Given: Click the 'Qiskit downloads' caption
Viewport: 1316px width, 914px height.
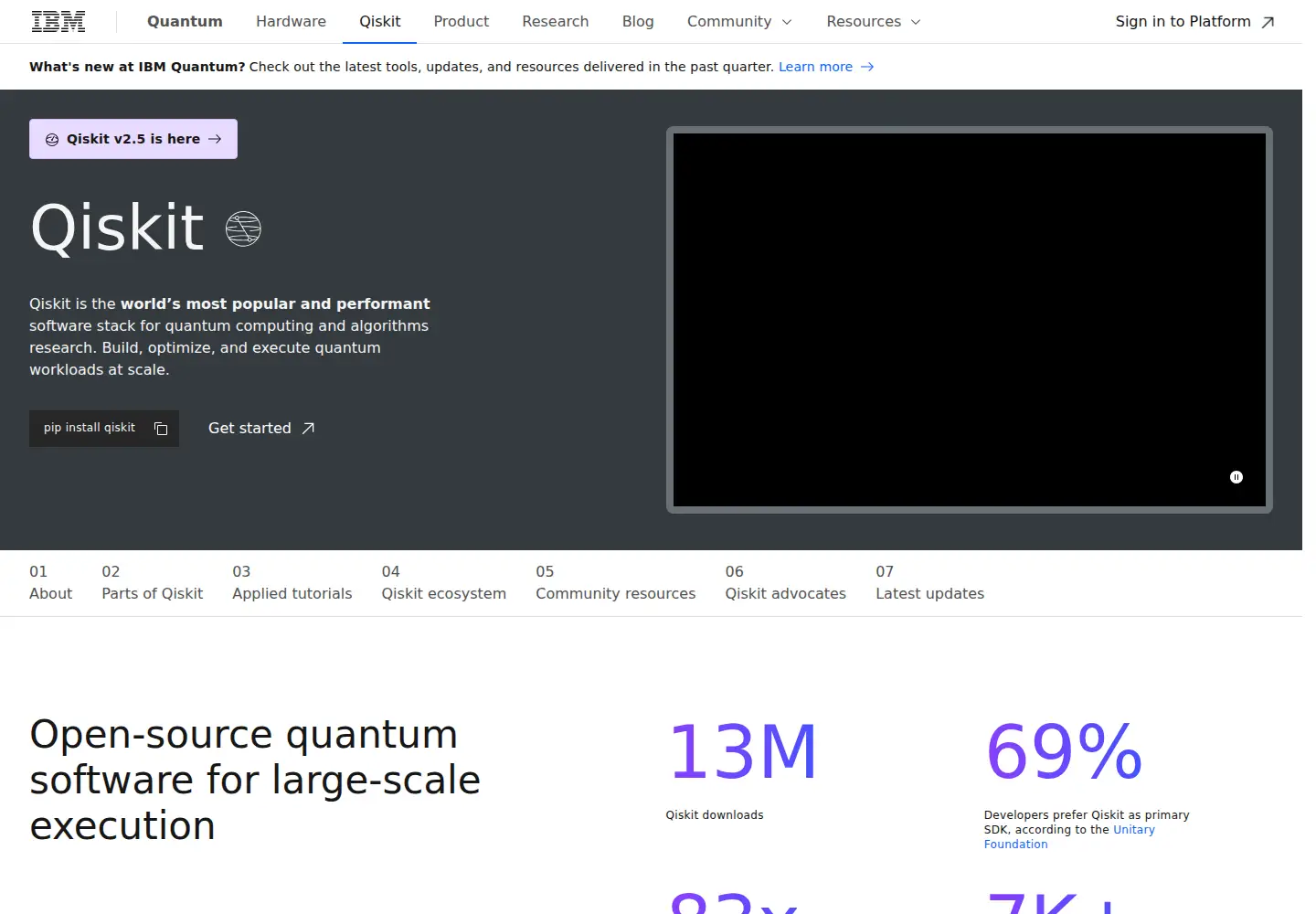Looking at the screenshot, I should 715,815.
